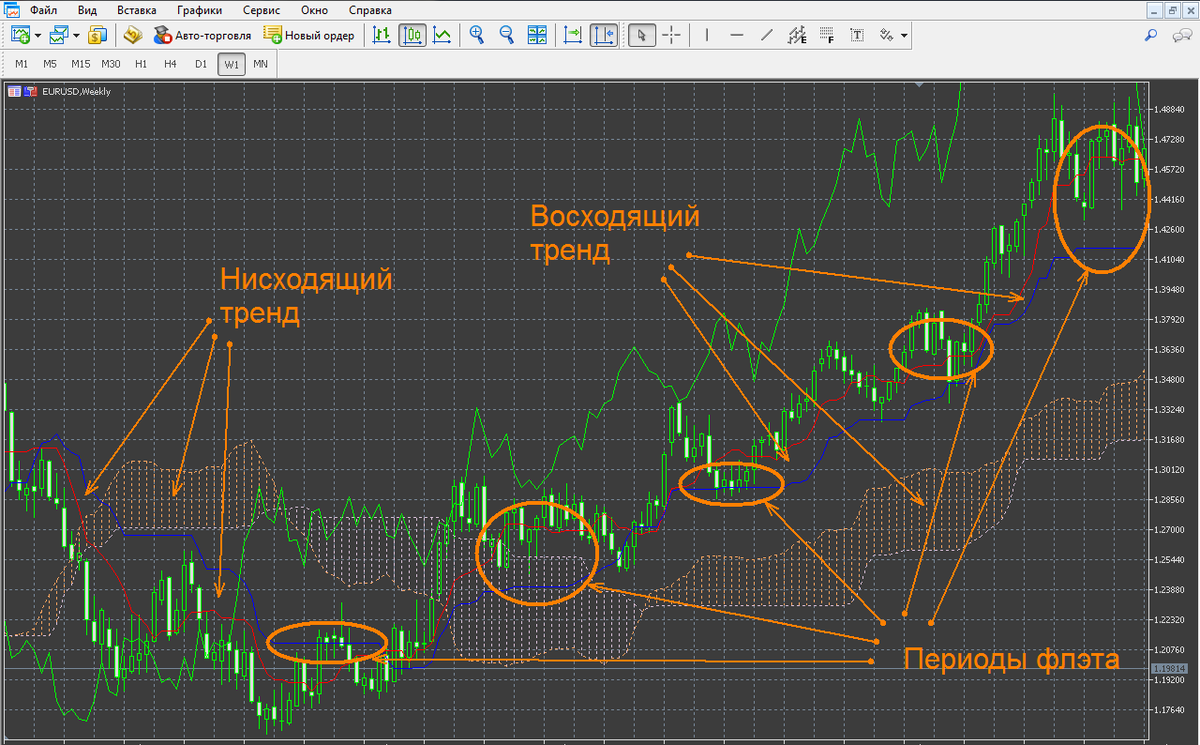This screenshot has height=745, width=1200.
Task: Select the M1 timeframe
Action: pos(21,64)
